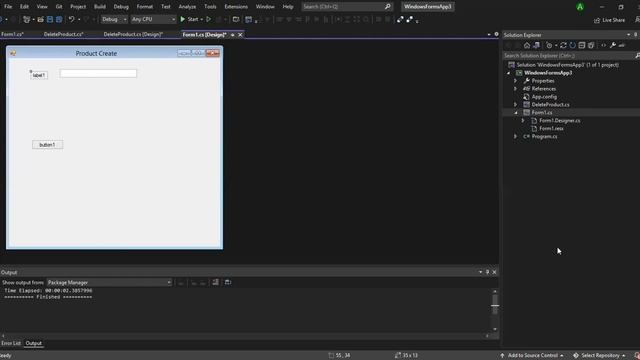640x360 pixels.
Task: Click the Undo arrow icon
Action: click(71, 19)
